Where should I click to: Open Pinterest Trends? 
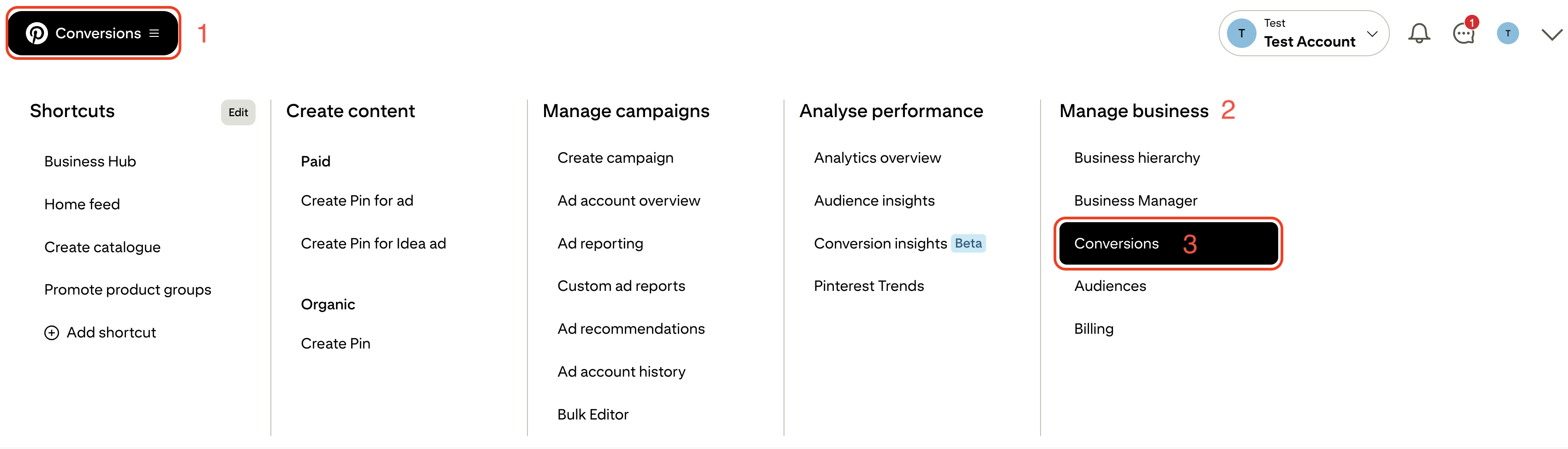click(868, 286)
